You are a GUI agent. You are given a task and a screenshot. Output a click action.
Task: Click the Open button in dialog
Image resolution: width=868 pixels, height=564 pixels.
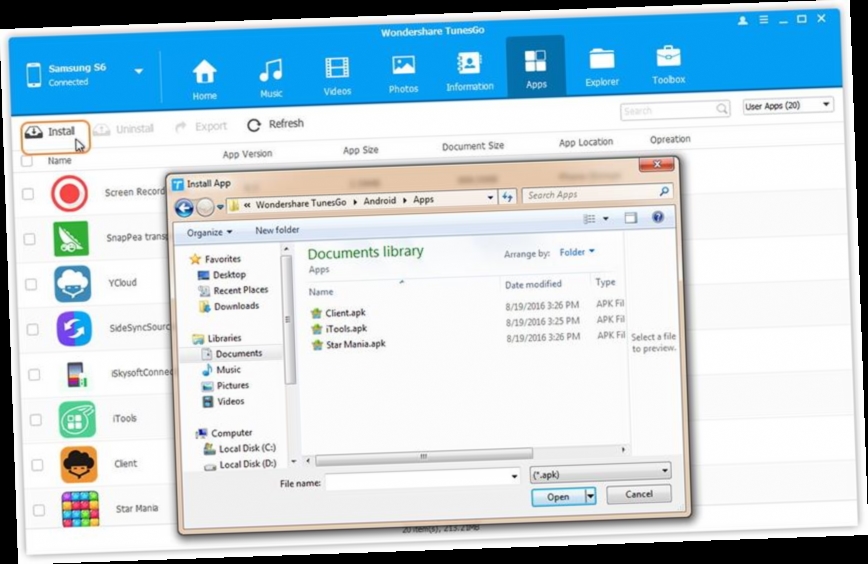pyautogui.click(x=558, y=497)
